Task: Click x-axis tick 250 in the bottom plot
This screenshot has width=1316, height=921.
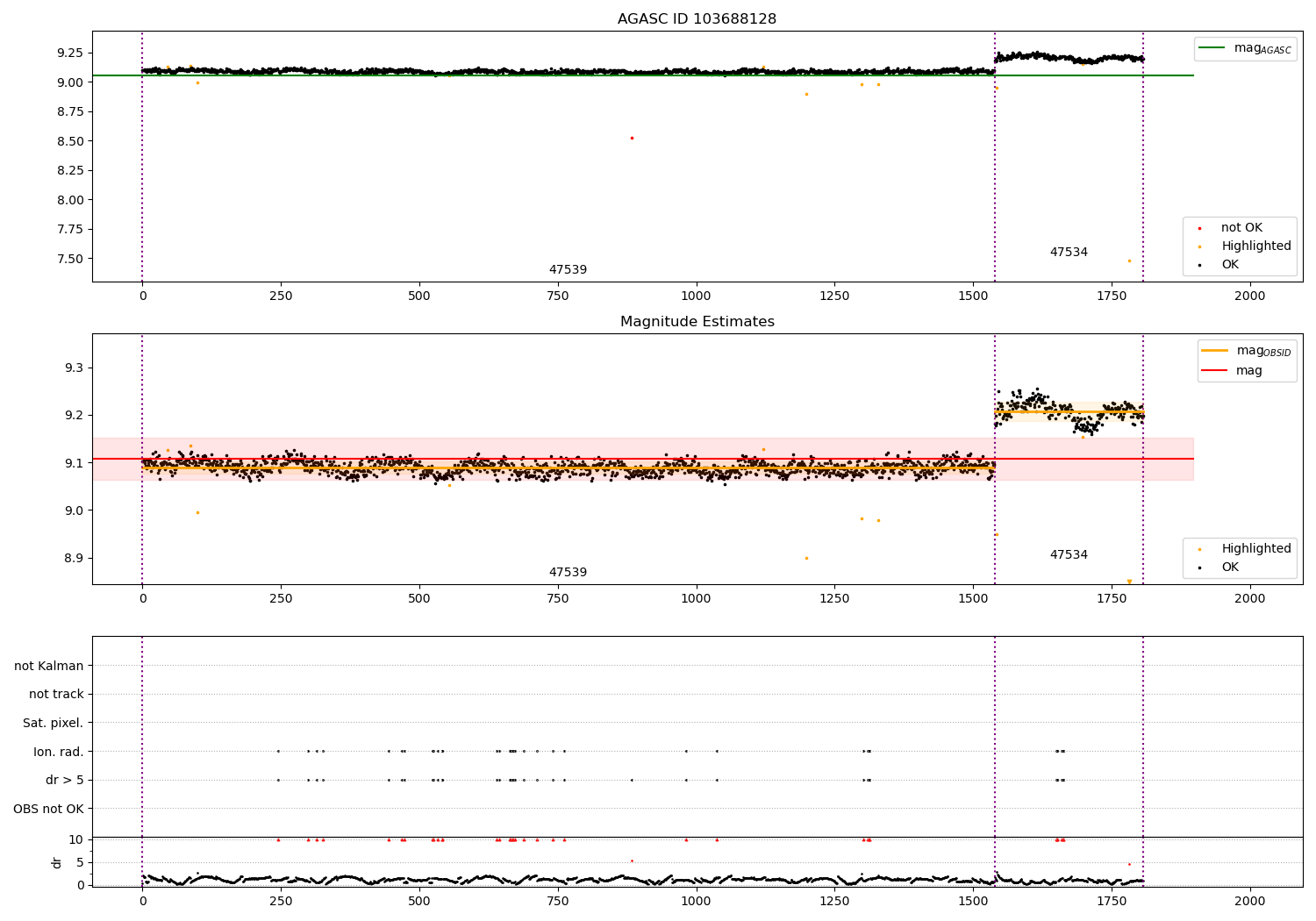Action: [281, 902]
